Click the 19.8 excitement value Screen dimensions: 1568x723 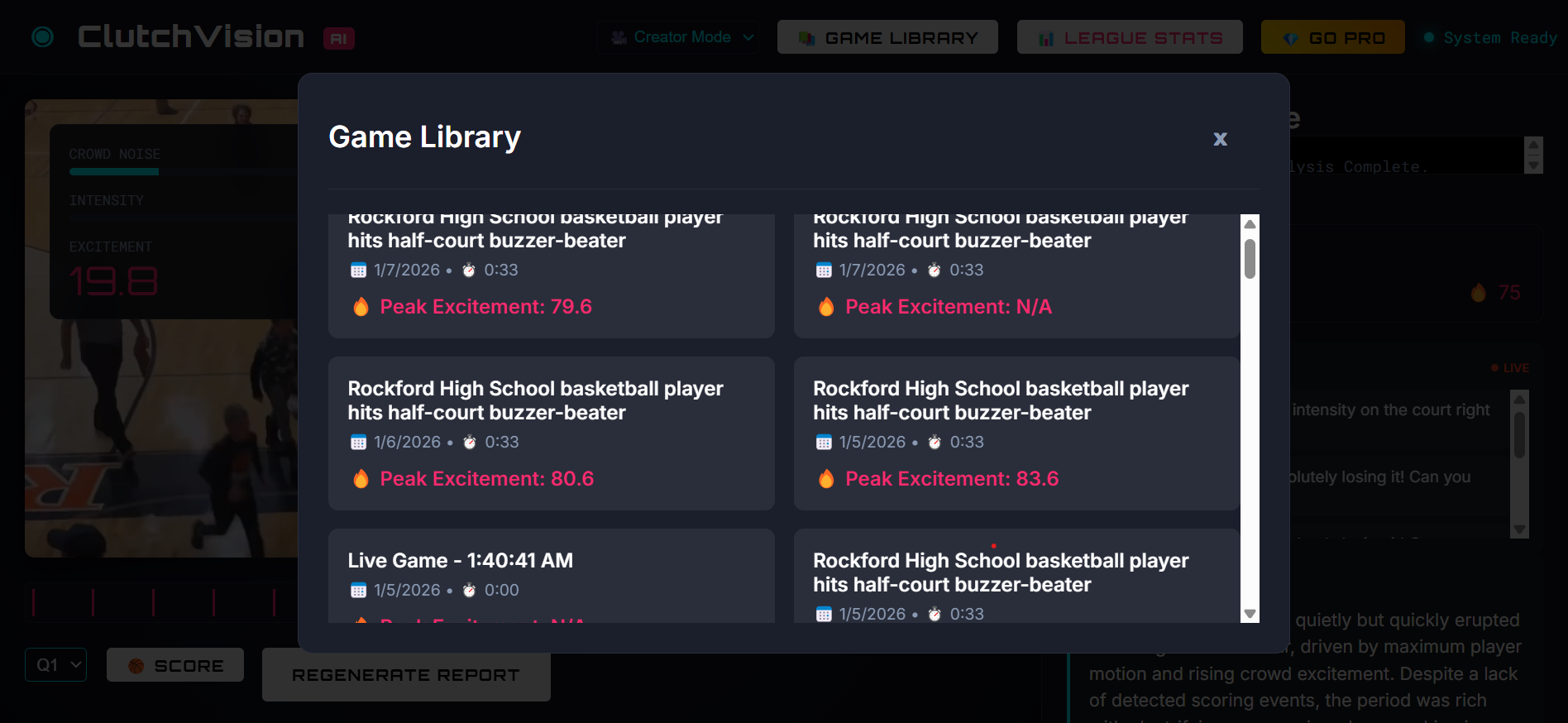click(x=113, y=281)
